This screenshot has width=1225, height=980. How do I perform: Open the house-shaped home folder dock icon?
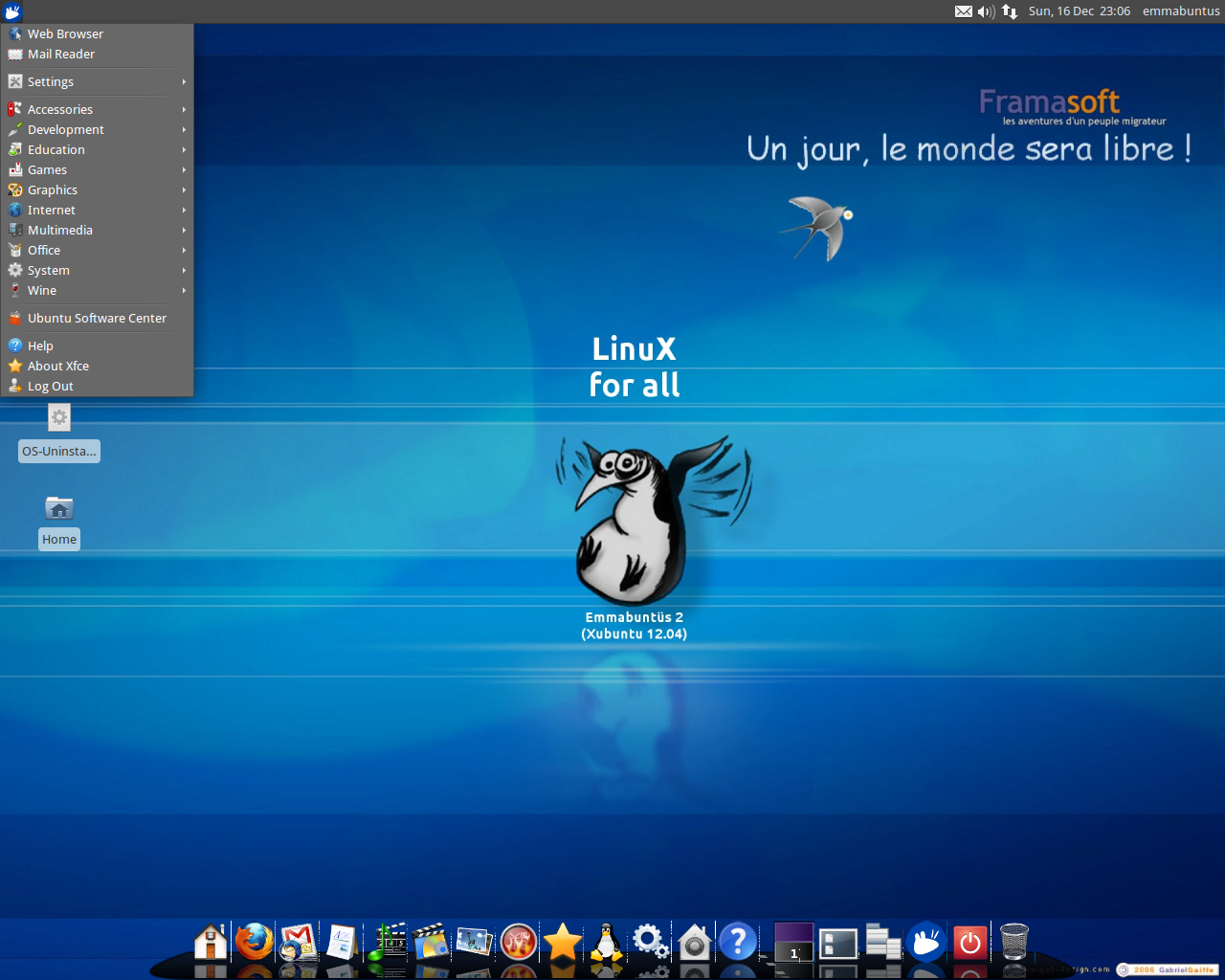[x=211, y=942]
